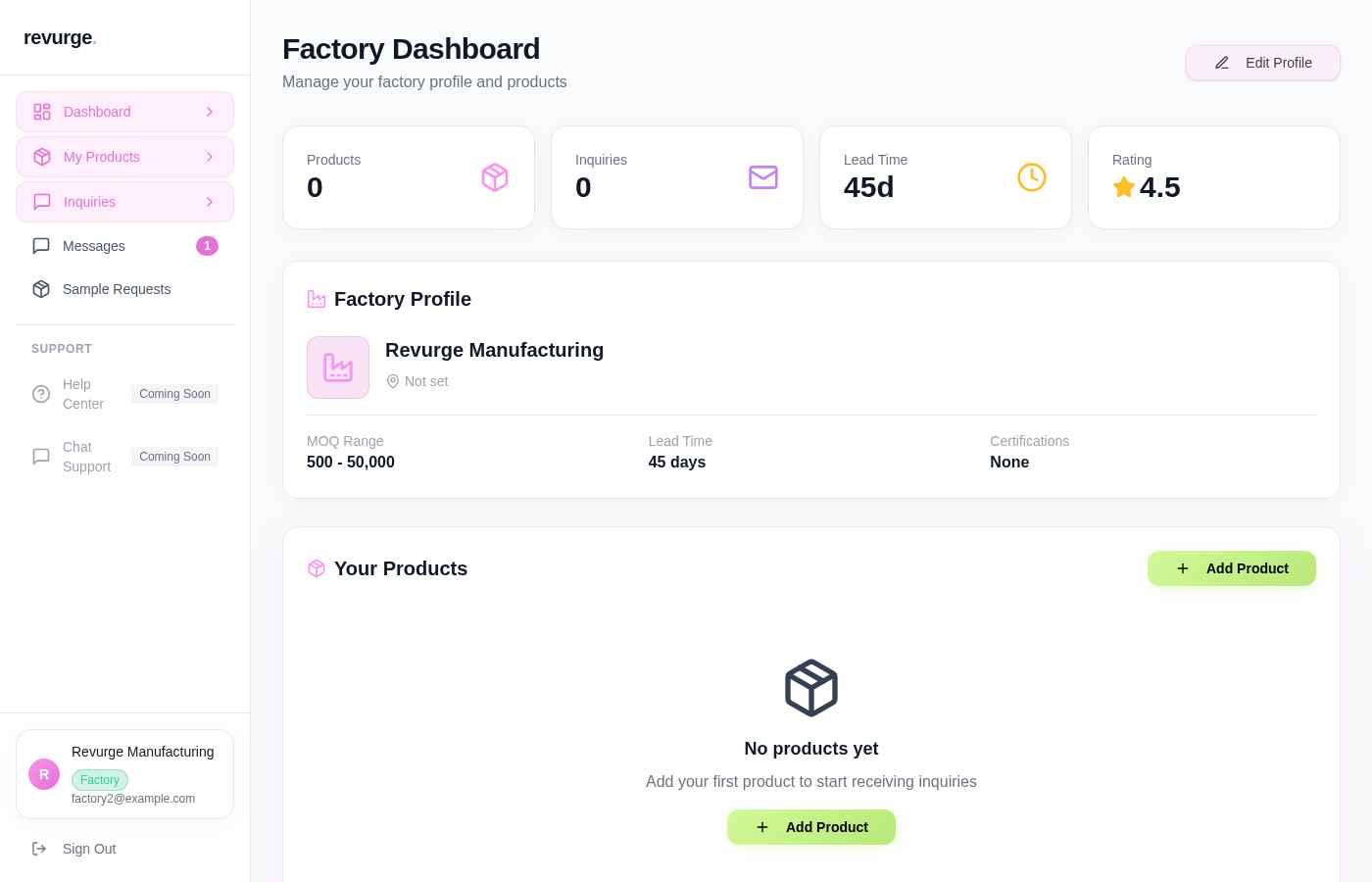
Task: Click the revurge logo
Action: [x=60, y=38]
